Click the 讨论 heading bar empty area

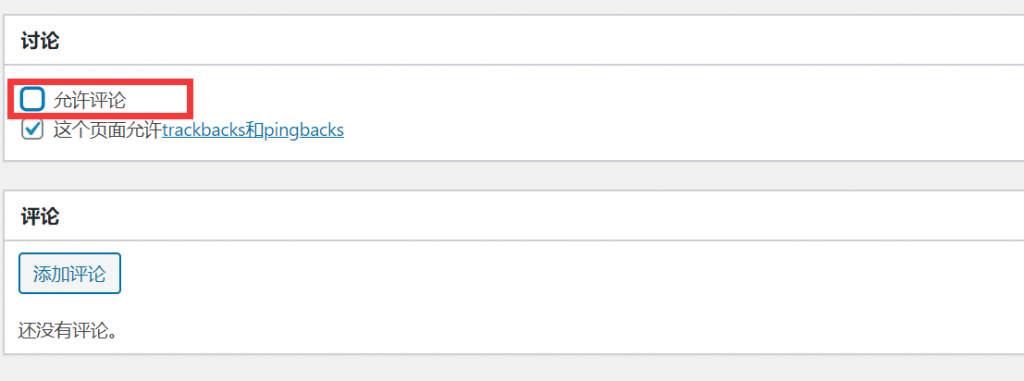click(x=522, y=41)
